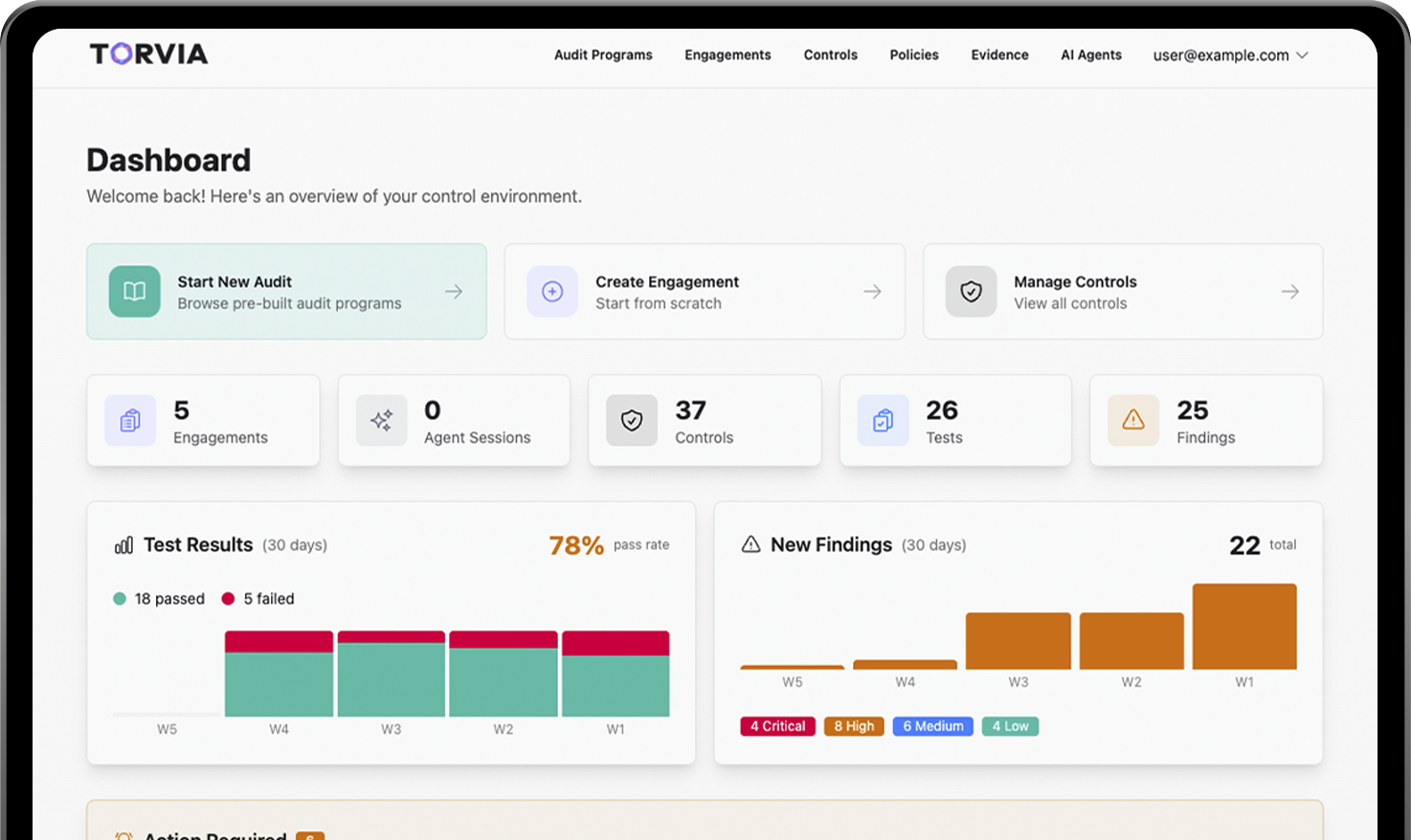Click the clipboard icon beside 5 Engagements
Image resolution: width=1411 pixels, height=840 pixels.
coord(130,420)
